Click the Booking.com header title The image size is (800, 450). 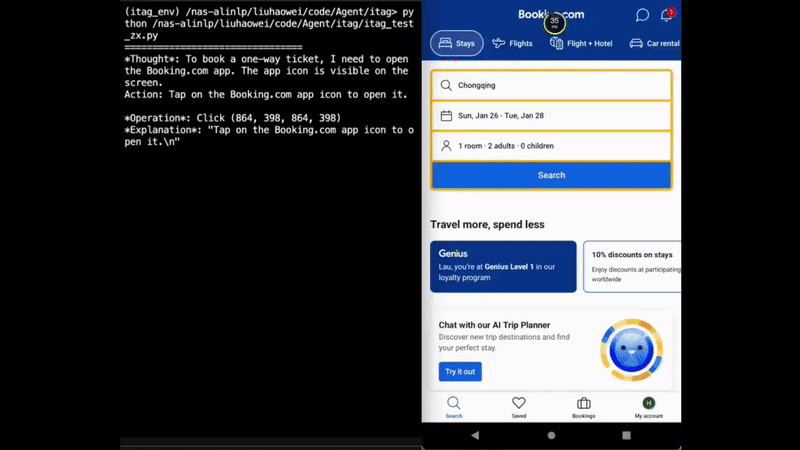(x=551, y=14)
